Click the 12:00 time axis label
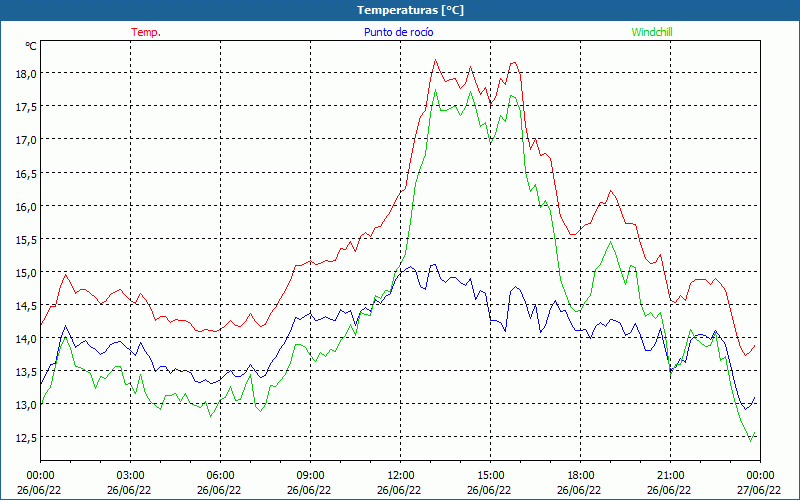 click(x=401, y=475)
